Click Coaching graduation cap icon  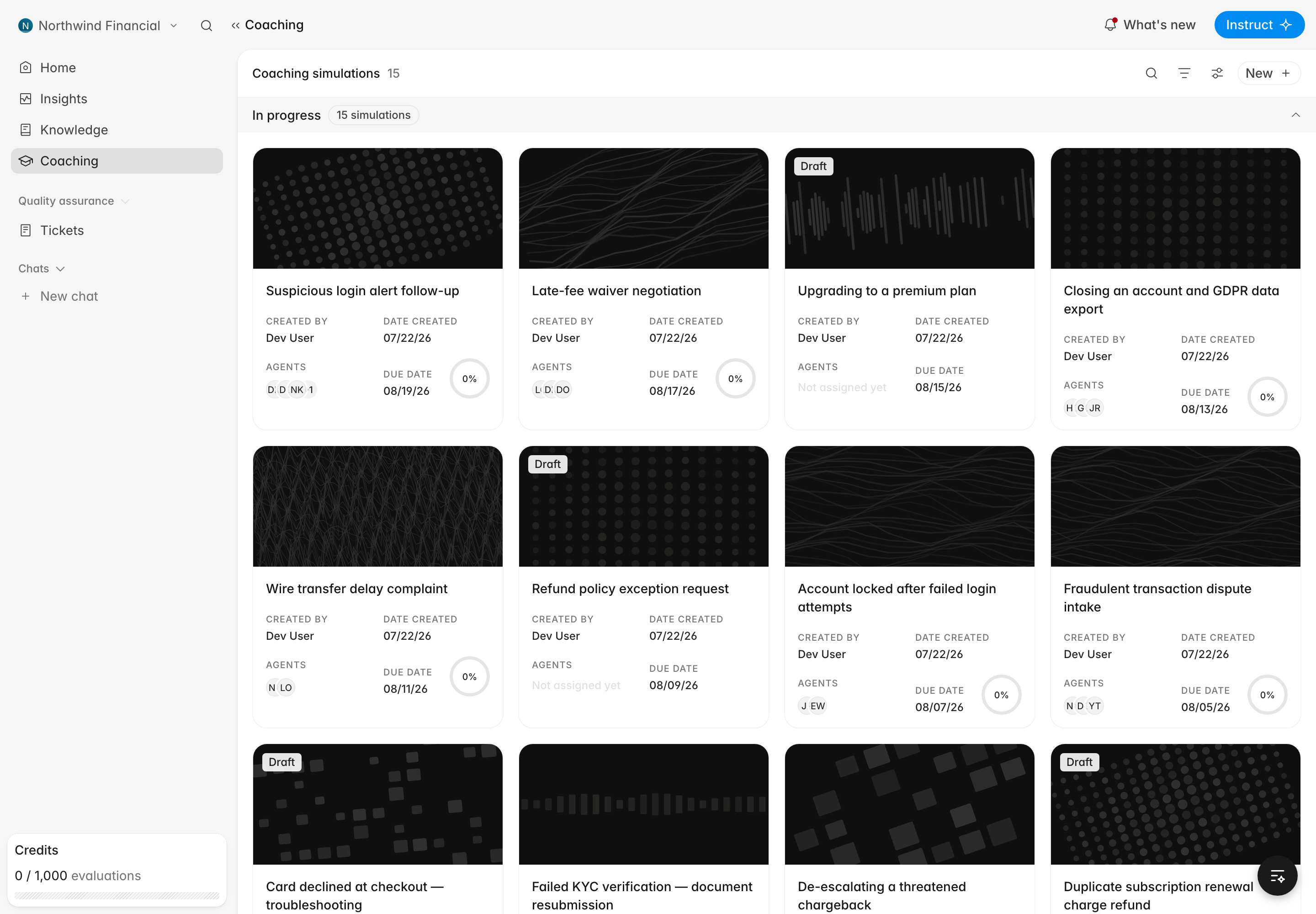[x=25, y=161]
